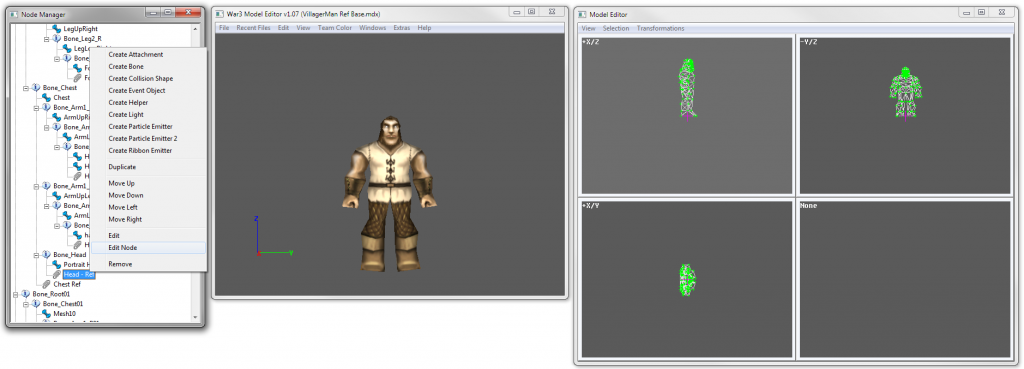Select the Head - Ref tree row
This screenshot has width=1024, height=369.
pyautogui.click(x=79, y=274)
